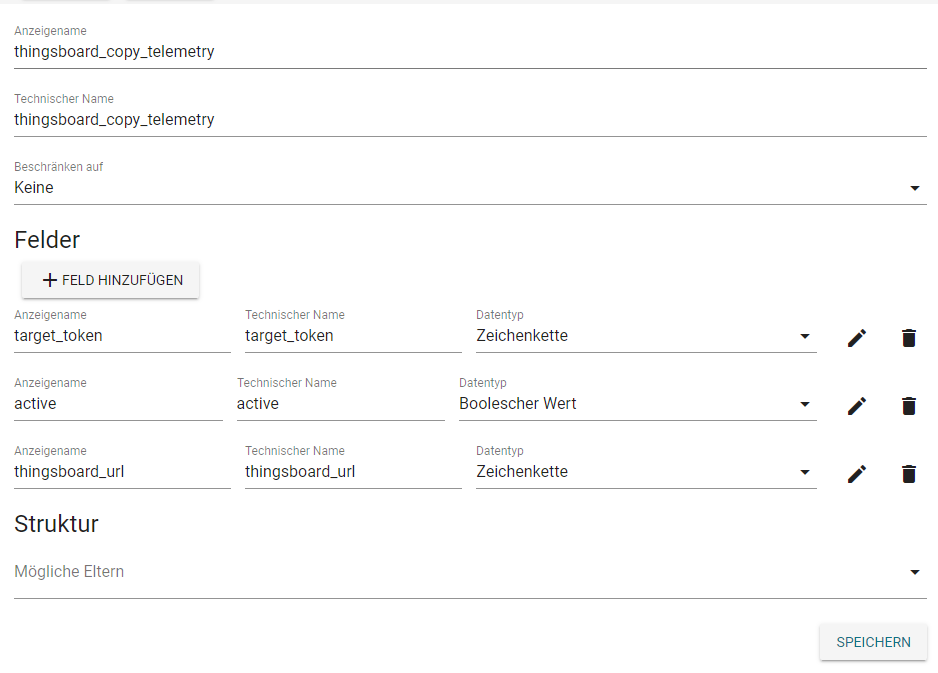Click pencil icon for the active field
The height and width of the screenshot is (673, 938).
click(856, 406)
